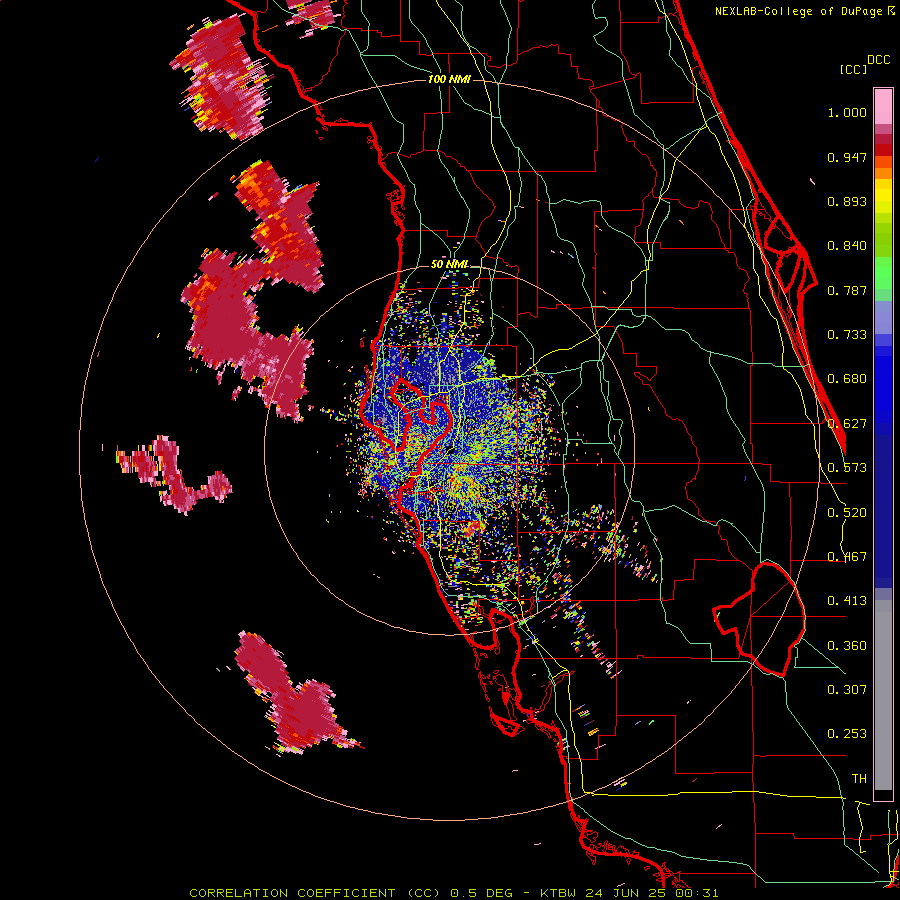
Task: Pick the light pink segment atop color bar
Action: (x=883, y=106)
